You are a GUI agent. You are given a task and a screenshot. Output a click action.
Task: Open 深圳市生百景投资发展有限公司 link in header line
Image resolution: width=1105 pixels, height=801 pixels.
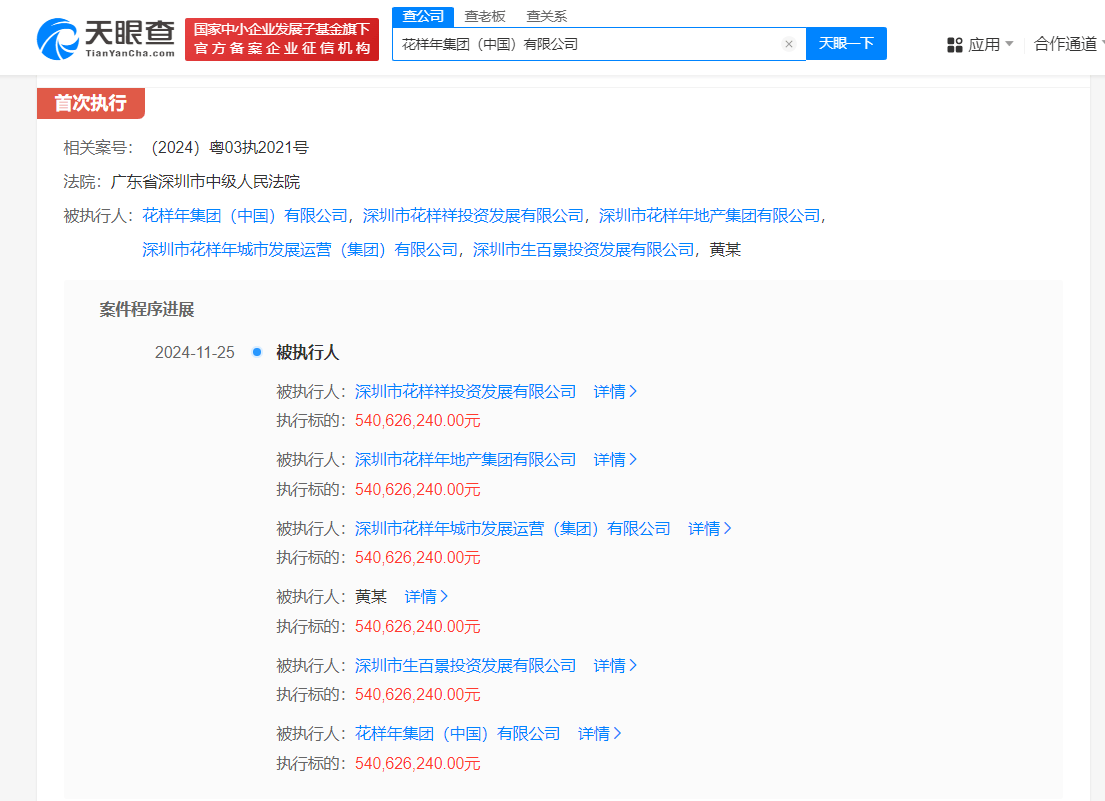584,250
